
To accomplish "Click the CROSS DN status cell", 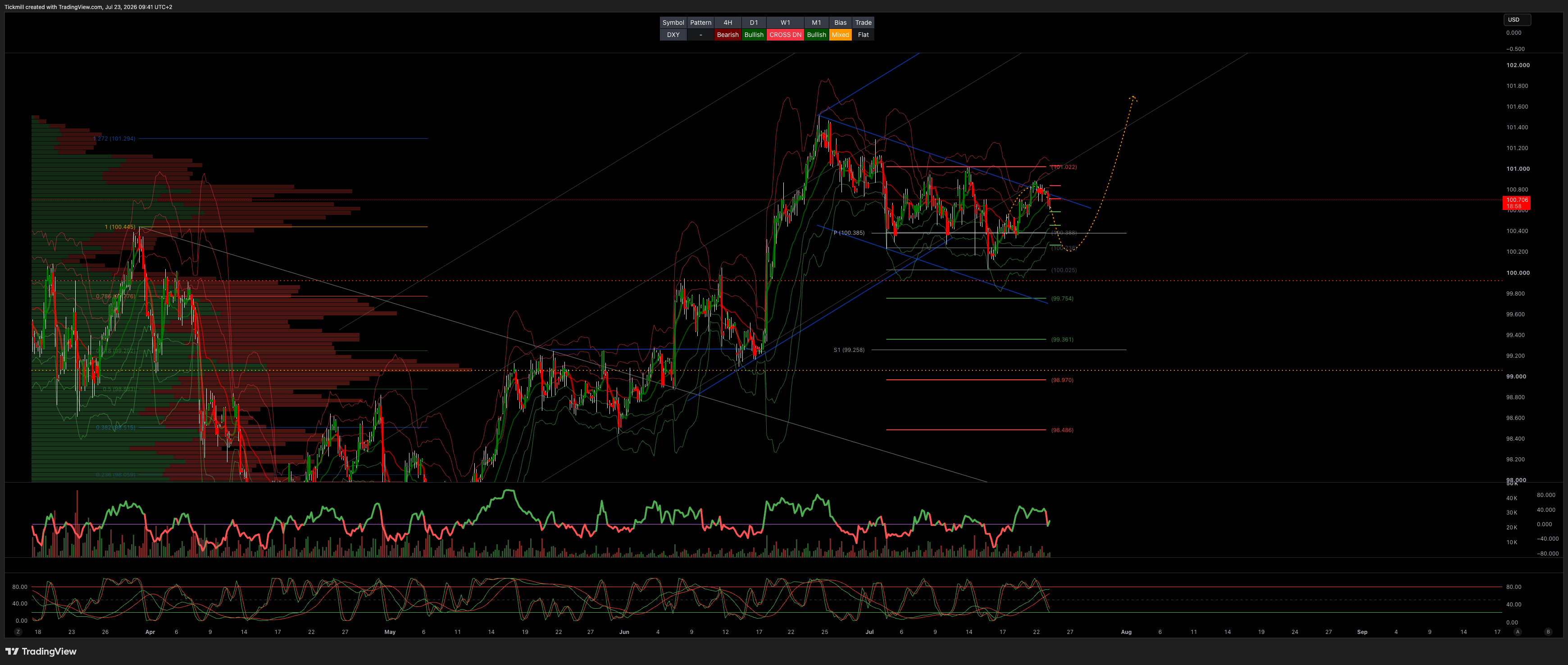I will point(785,35).
